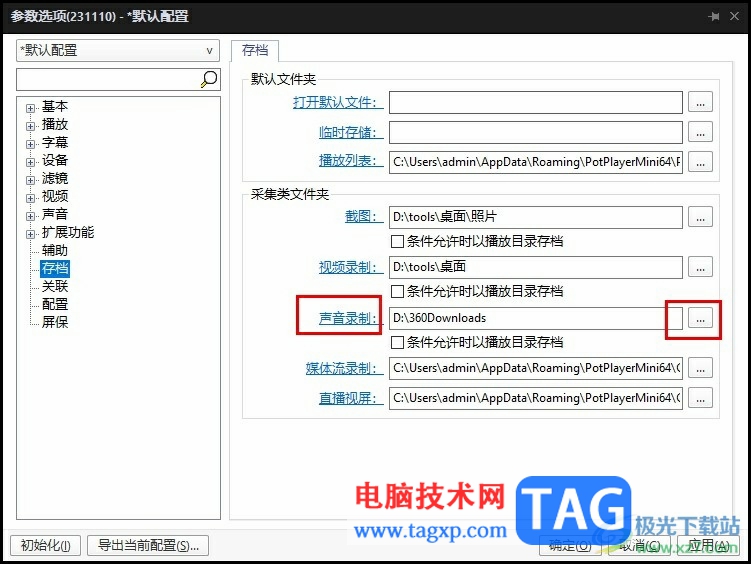The width and height of the screenshot is (751, 564).
Task: Click the 直播视屏 path field
Action: coord(535,398)
